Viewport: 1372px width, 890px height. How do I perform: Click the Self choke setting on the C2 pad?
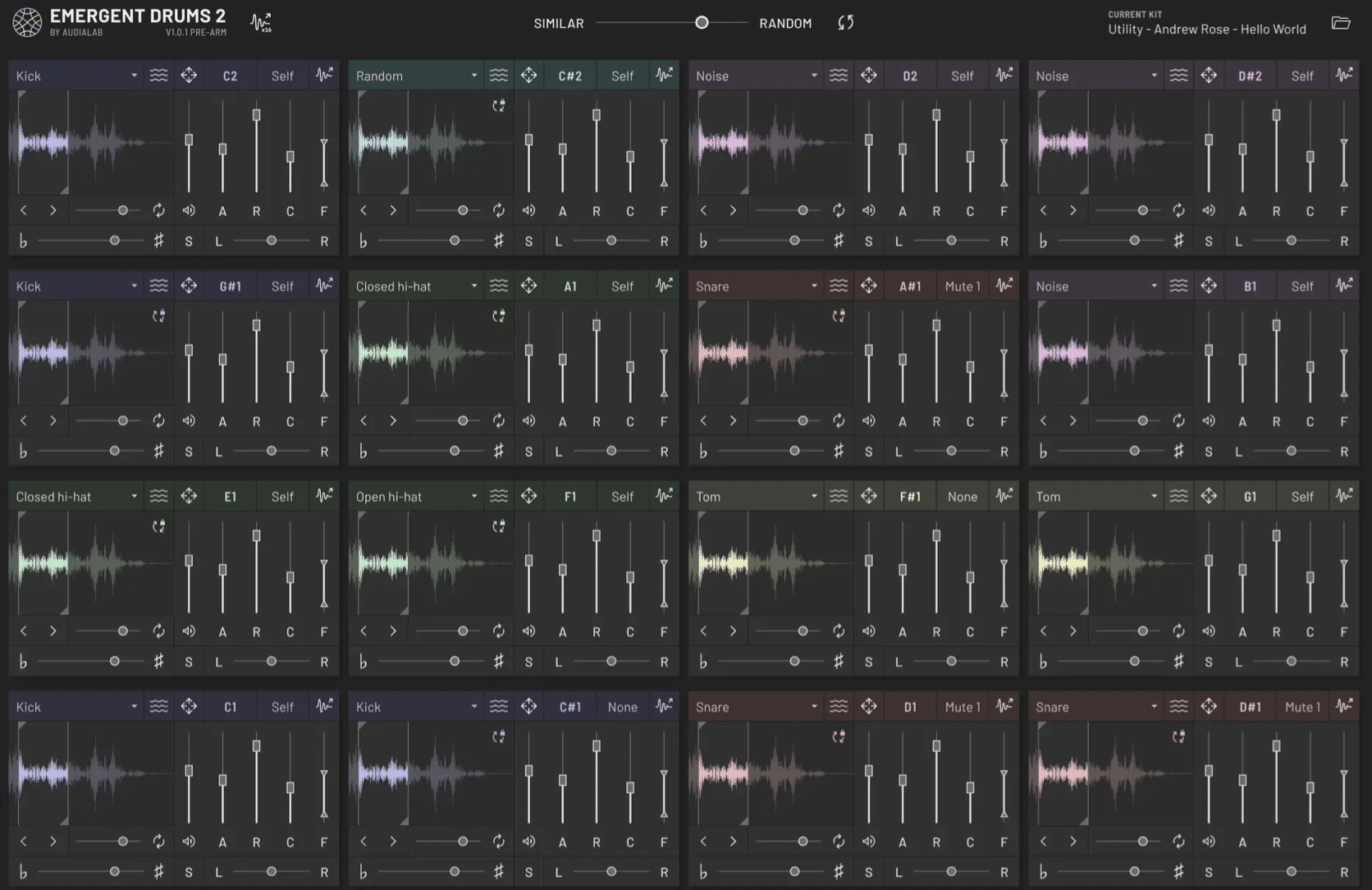(x=282, y=76)
